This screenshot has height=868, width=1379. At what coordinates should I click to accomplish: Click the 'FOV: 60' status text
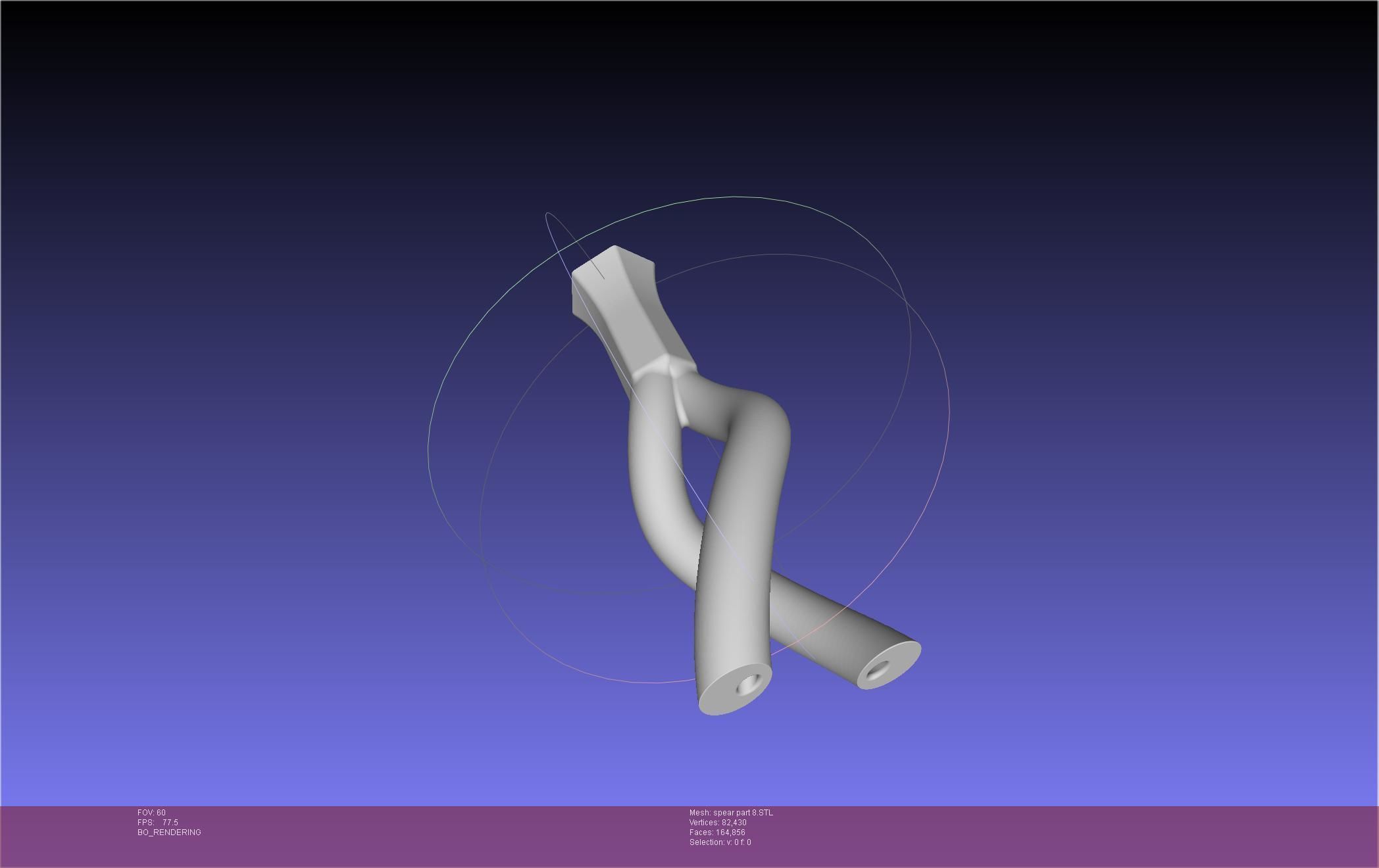pos(151,813)
